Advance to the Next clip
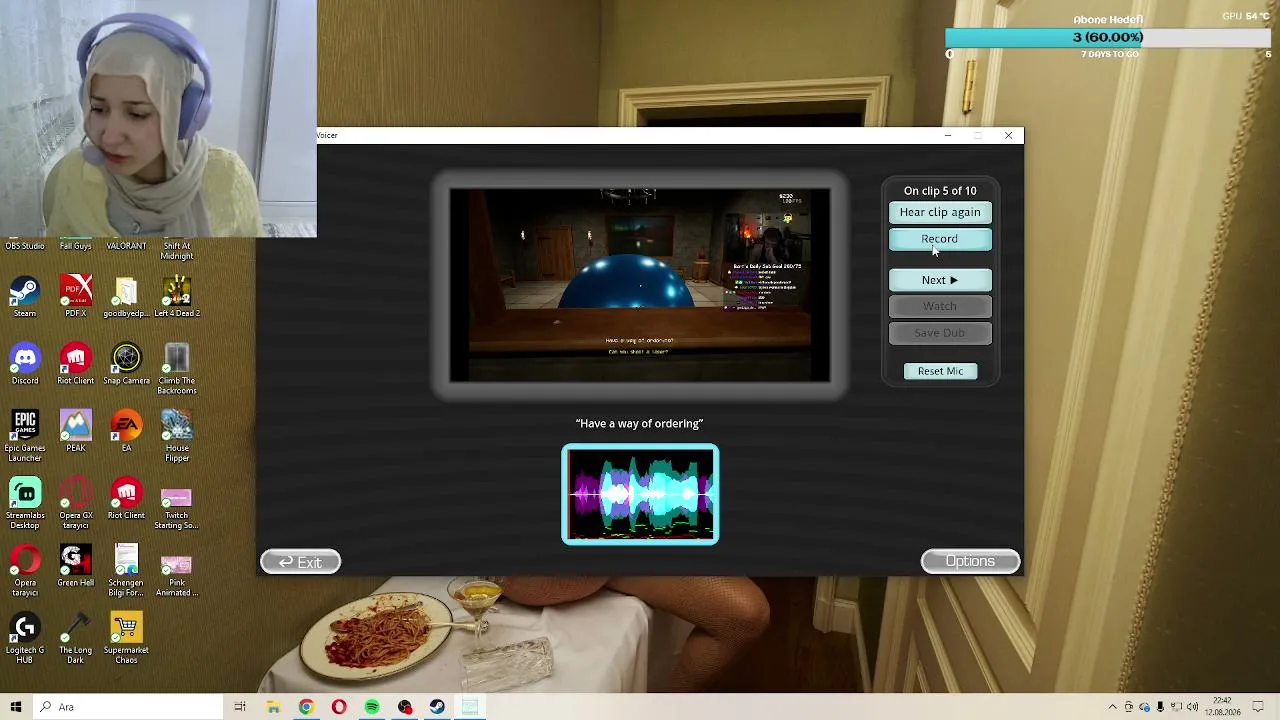1280x720 pixels. [x=940, y=280]
